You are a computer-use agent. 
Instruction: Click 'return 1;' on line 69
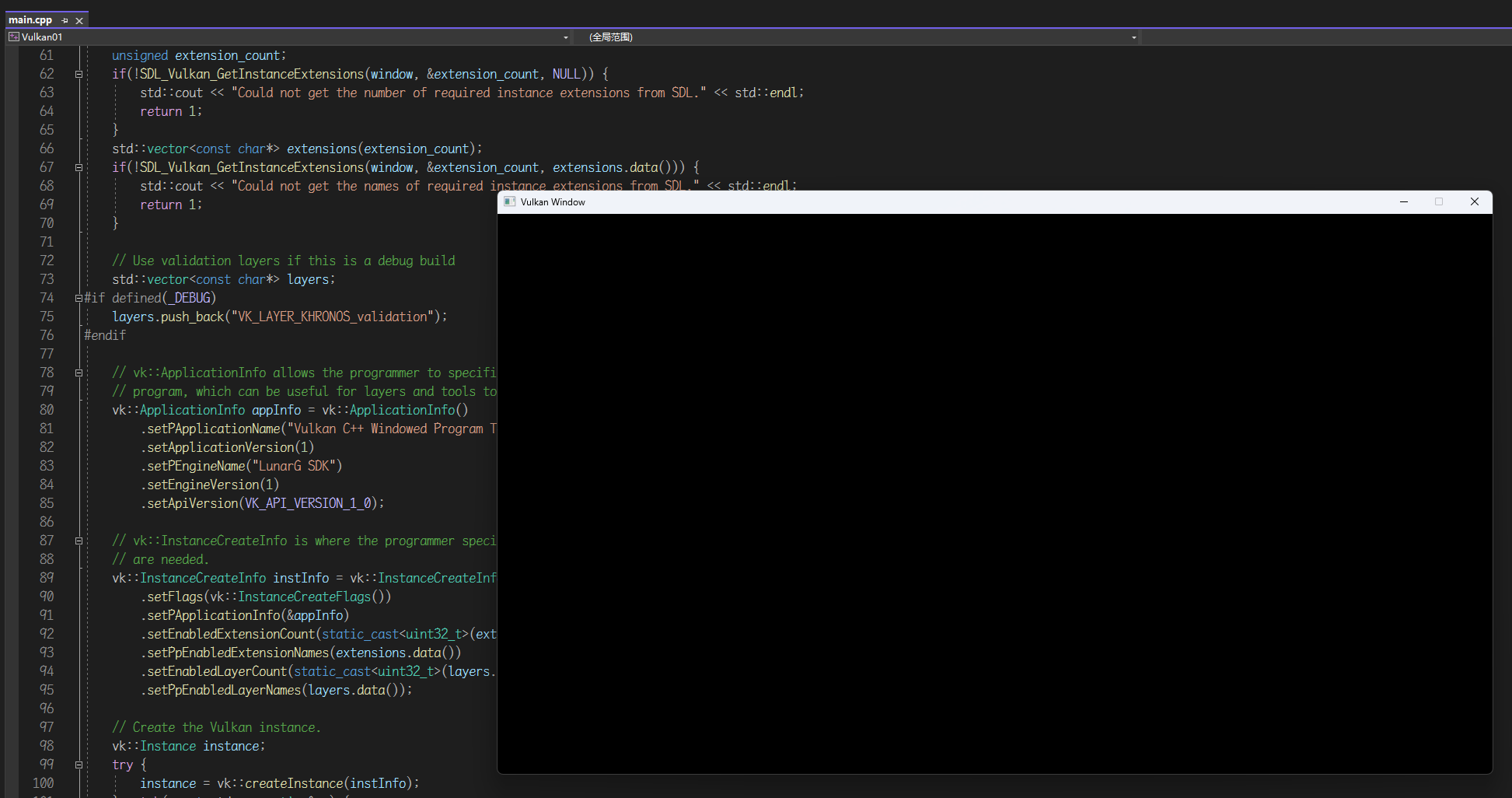pos(171,205)
